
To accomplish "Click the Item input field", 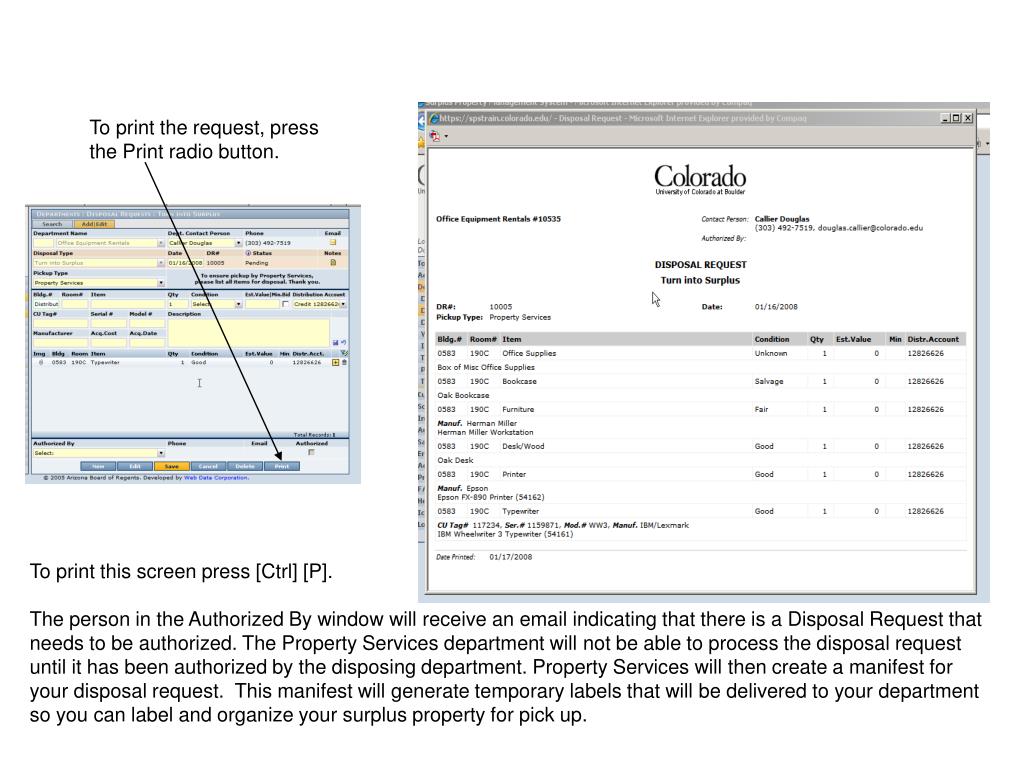I will coord(127,304).
